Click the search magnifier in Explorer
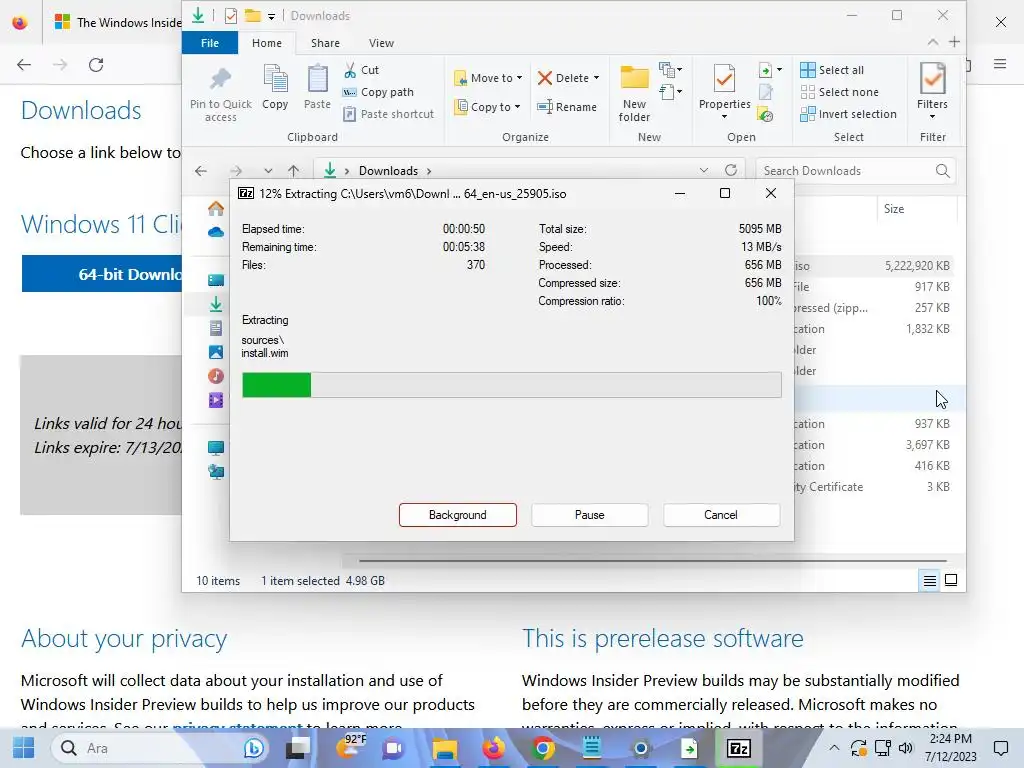This screenshot has height=768, width=1024. click(x=942, y=170)
